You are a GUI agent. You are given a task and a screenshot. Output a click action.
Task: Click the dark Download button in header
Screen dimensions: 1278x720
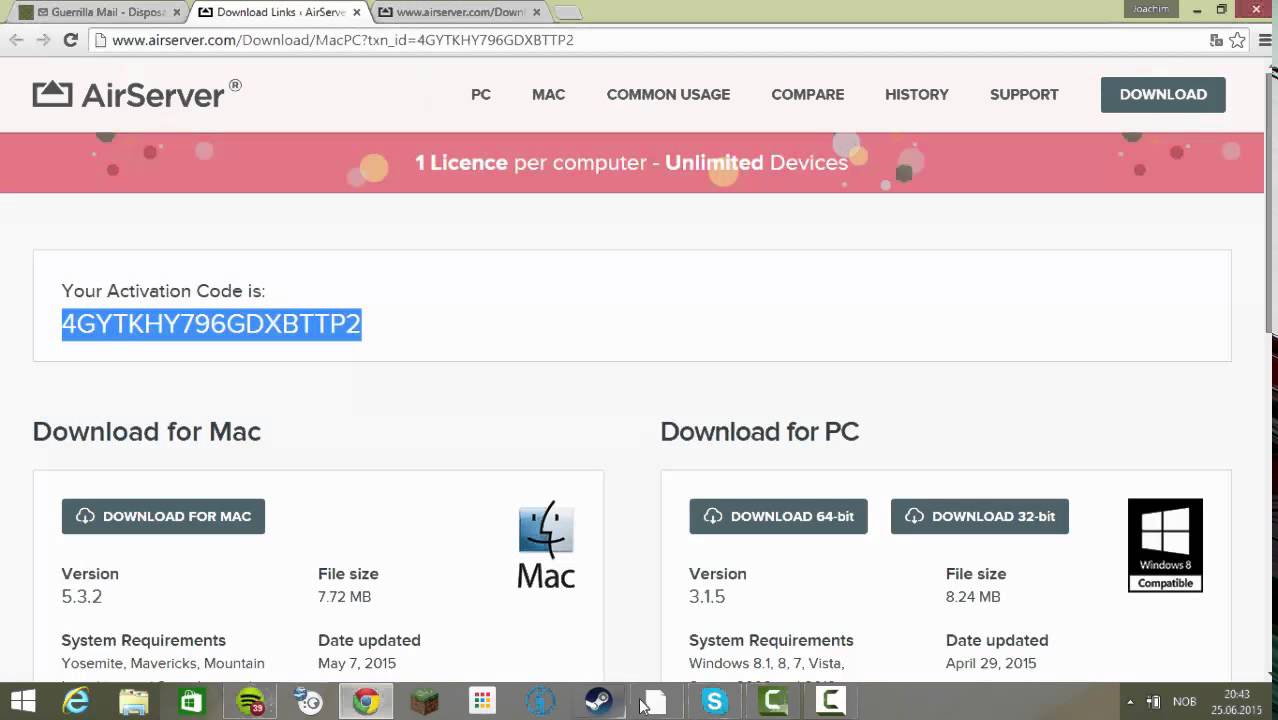(1163, 94)
